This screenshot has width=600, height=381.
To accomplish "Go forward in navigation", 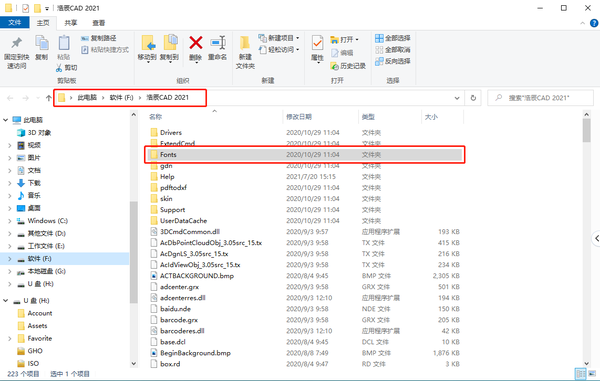I will pos(25,98).
